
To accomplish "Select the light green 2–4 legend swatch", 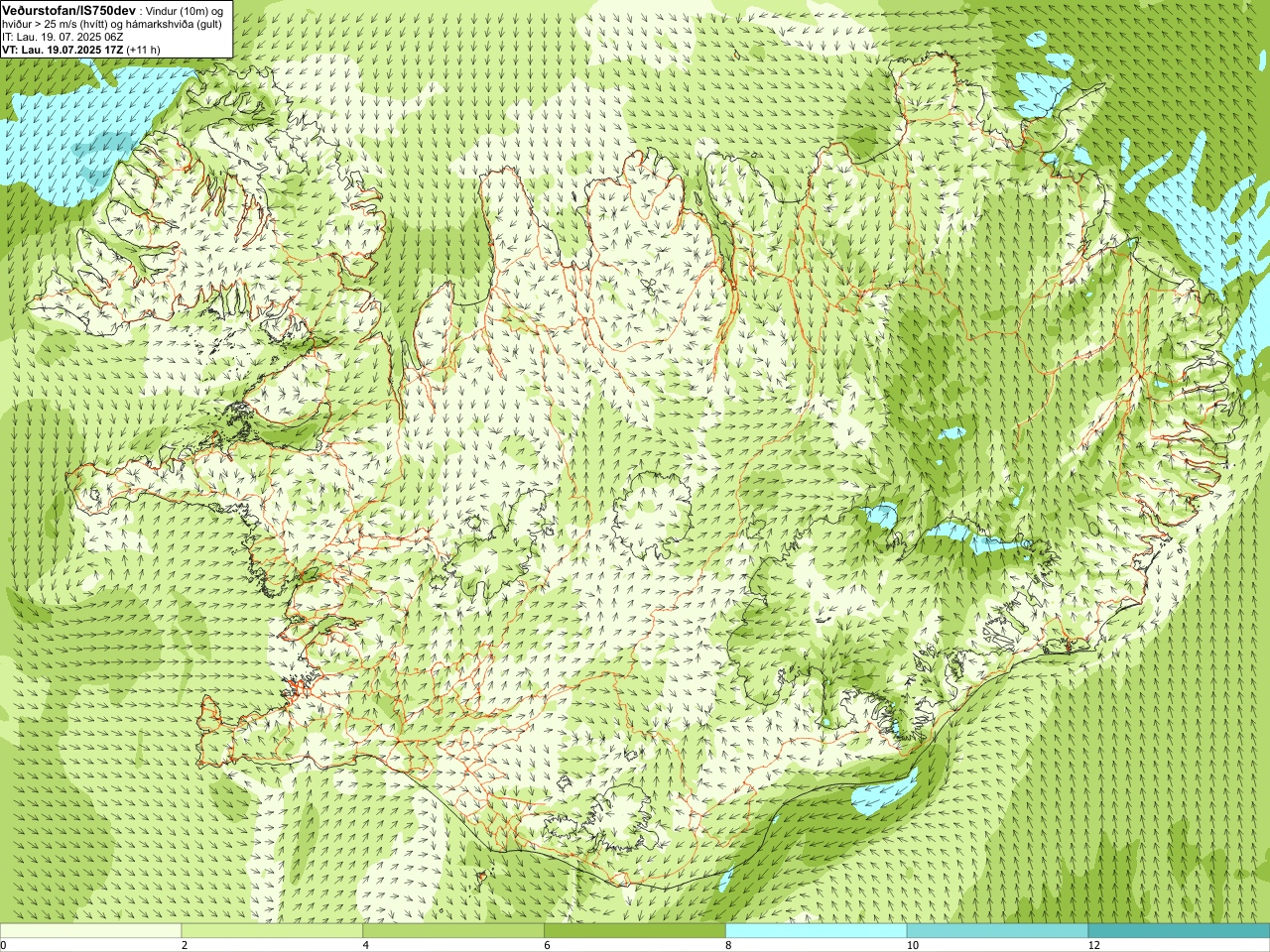I will click(x=272, y=931).
